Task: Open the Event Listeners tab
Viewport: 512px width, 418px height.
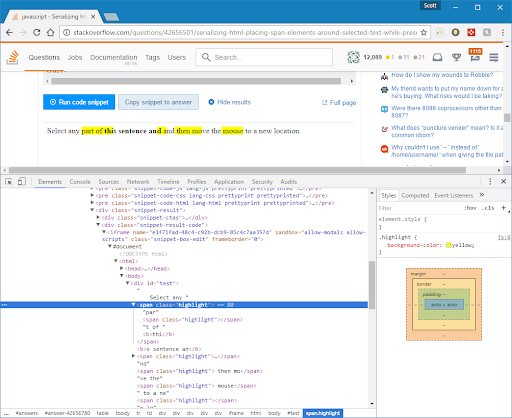Action: pyautogui.click(x=453, y=195)
